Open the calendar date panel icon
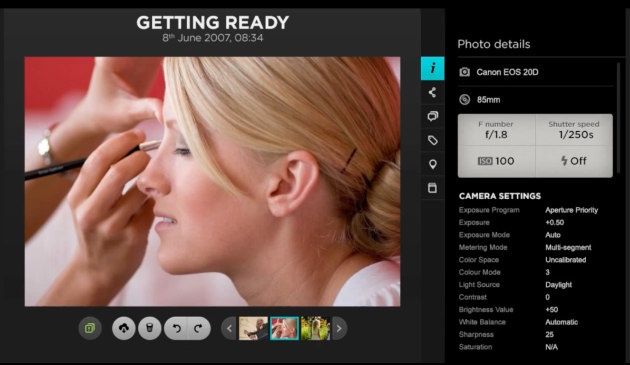The image size is (630, 365). (432, 188)
